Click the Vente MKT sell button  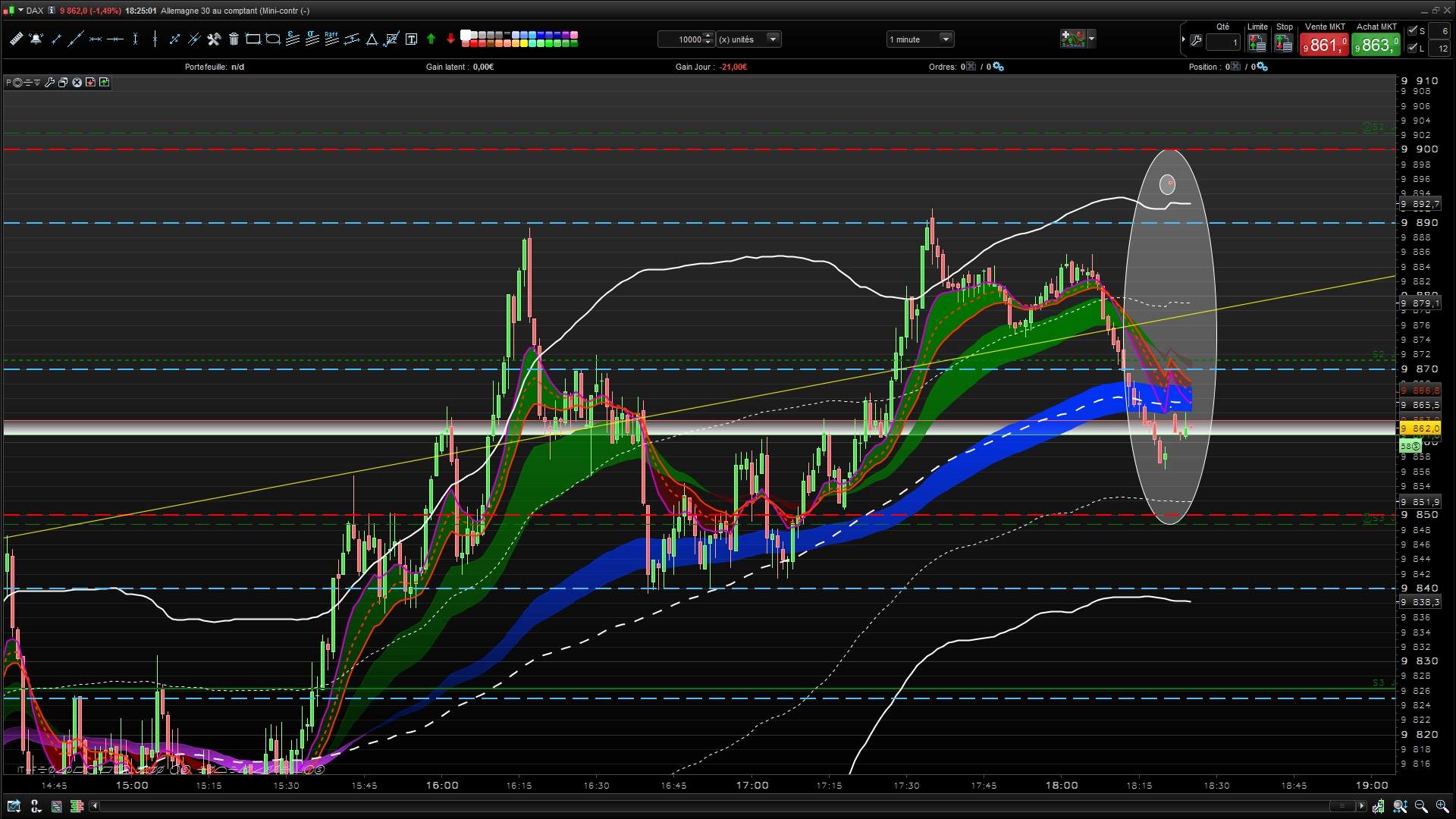1324,45
